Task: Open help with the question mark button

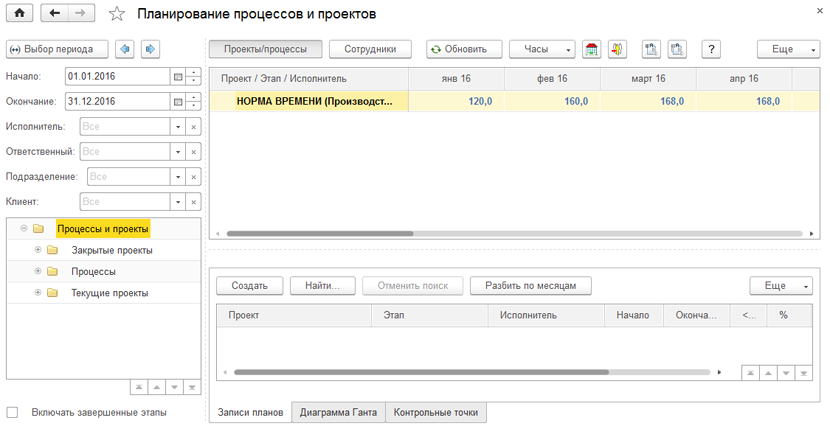Action: pyautogui.click(x=711, y=49)
